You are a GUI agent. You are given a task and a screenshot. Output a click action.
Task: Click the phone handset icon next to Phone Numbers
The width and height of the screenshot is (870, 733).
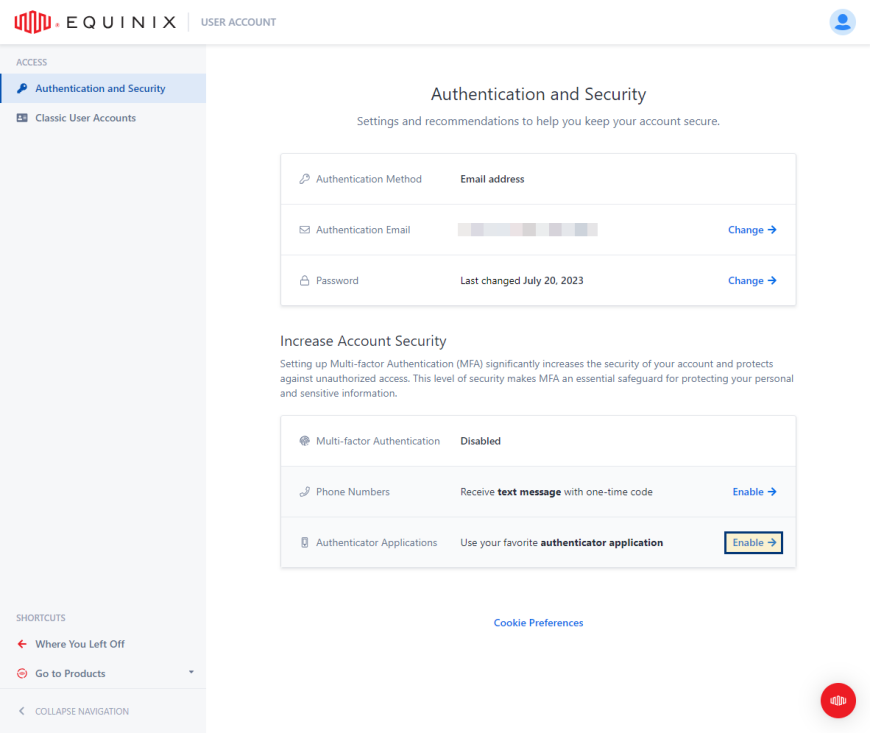[x=305, y=492]
